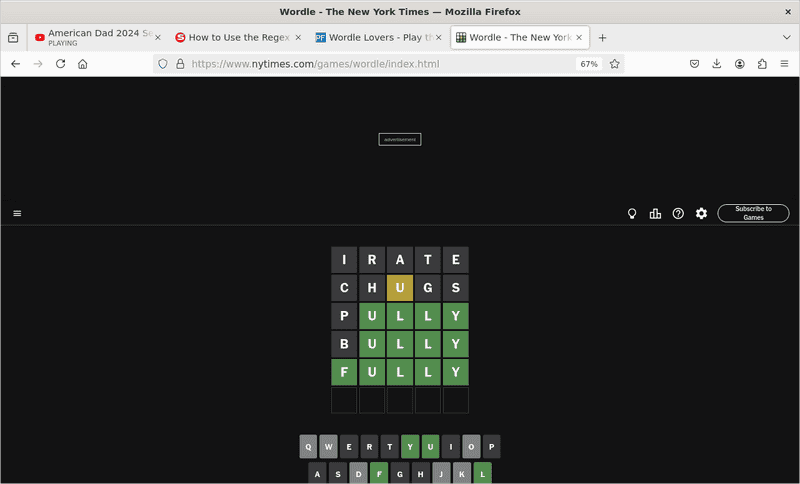Tap the green F key on the keyboard
Viewport: 800px width, 484px height.
click(x=379, y=473)
